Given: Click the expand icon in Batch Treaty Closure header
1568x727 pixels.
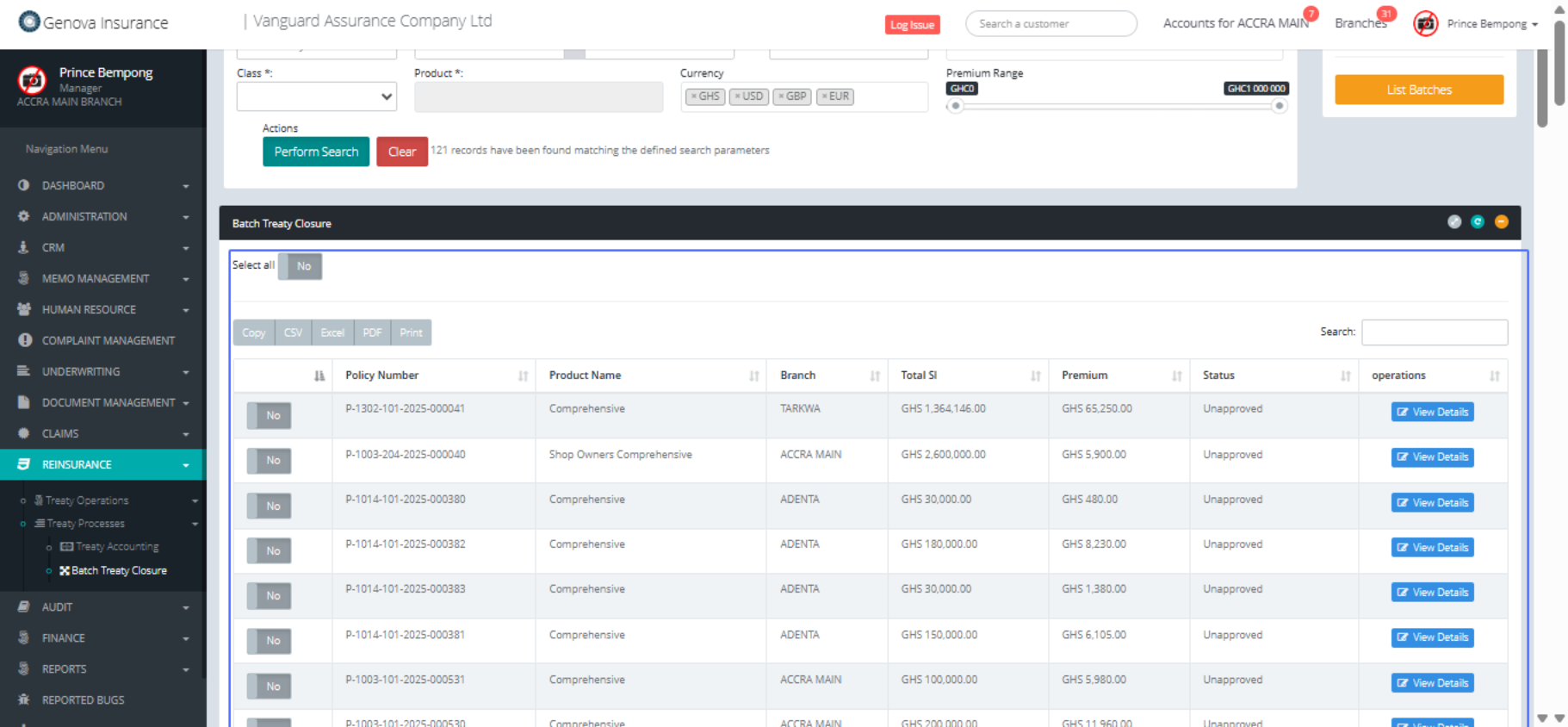Looking at the screenshot, I should pyautogui.click(x=1454, y=222).
